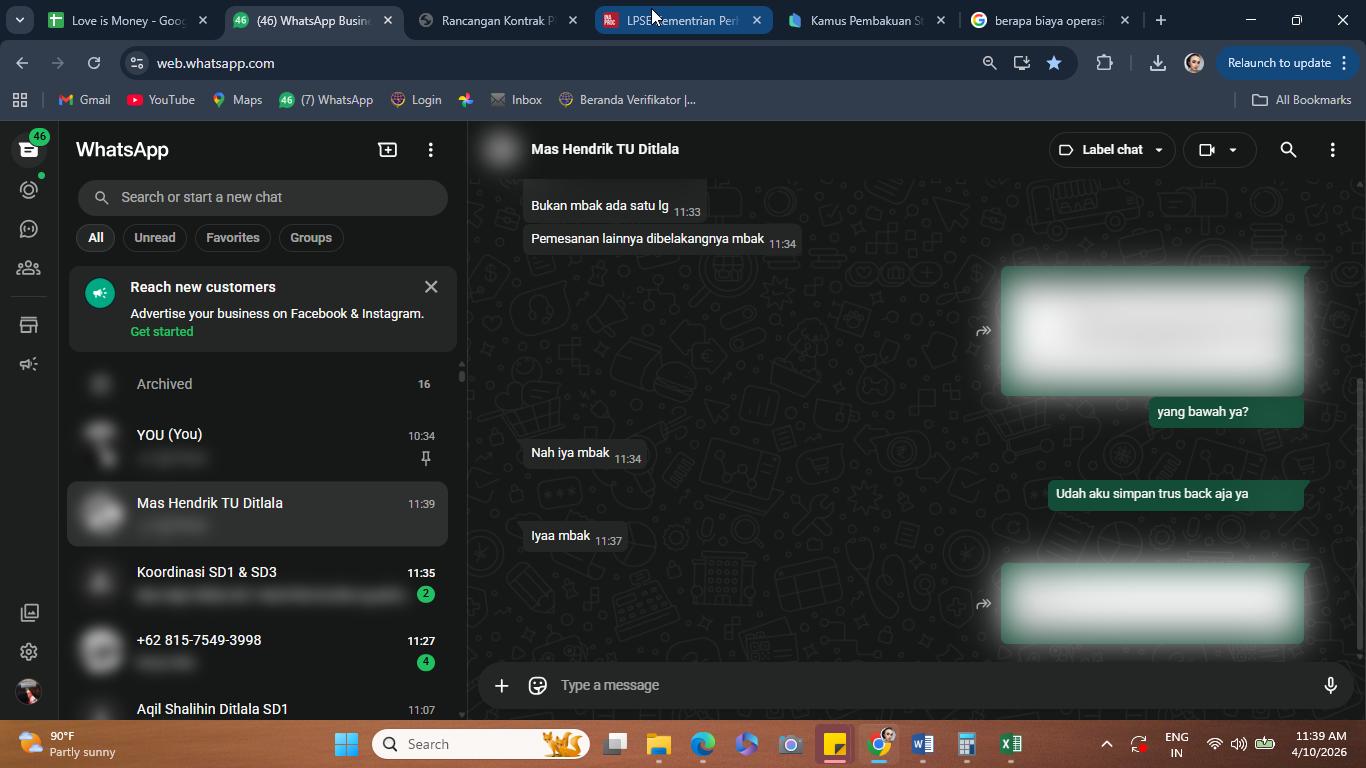Record a voice message with the microphone
Image resolution: width=1366 pixels, height=768 pixels.
pyautogui.click(x=1330, y=685)
